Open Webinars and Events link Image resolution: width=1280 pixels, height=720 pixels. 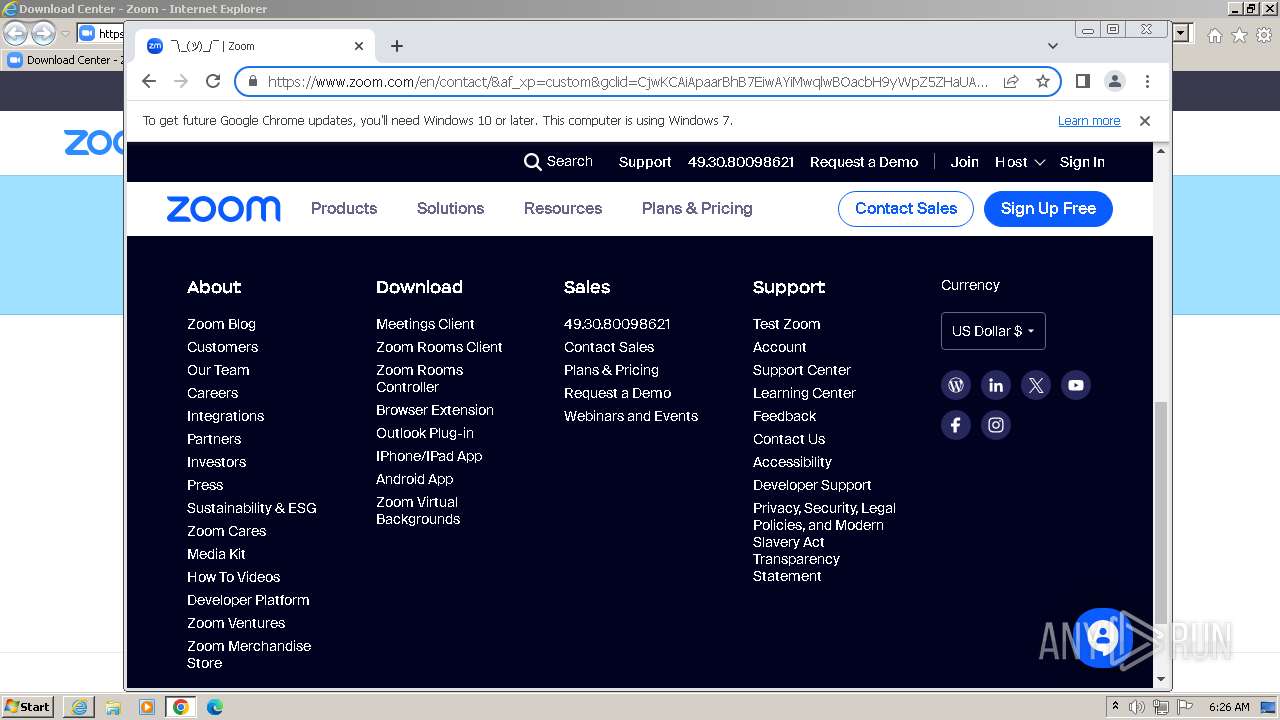pyautogui.click(x=631, y=416)
